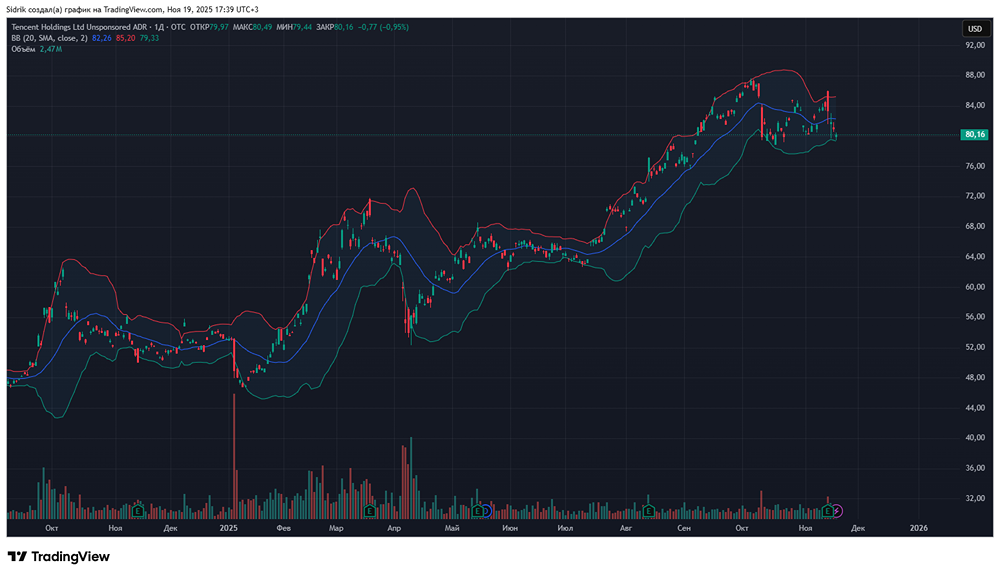
Task: Click the 2026 label on time axis
Action: tap(919, 527)
